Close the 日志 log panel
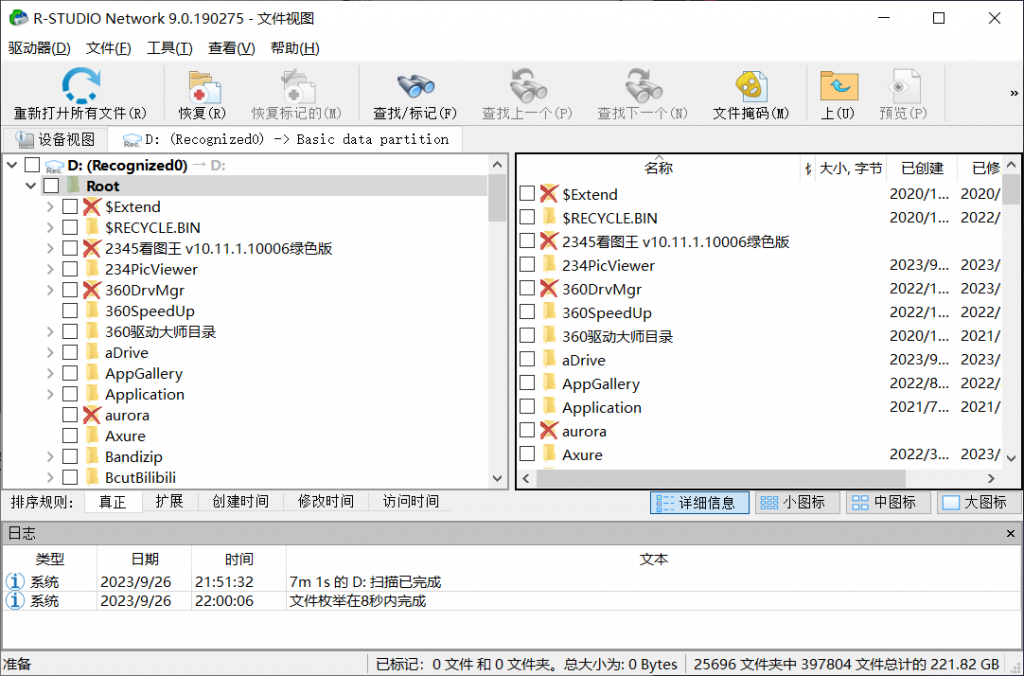 click(1011, 534)
